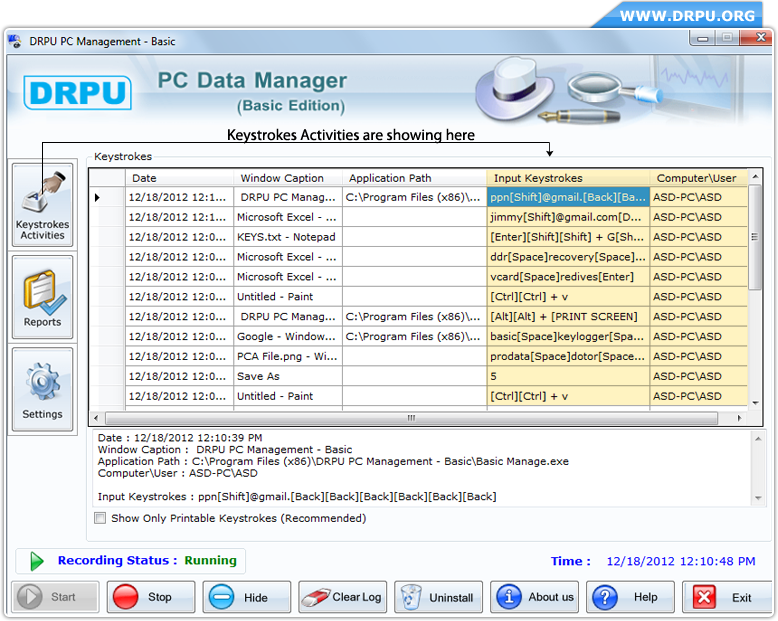
Task: Click the table scroll up arrow
Action: coord(755,177)
